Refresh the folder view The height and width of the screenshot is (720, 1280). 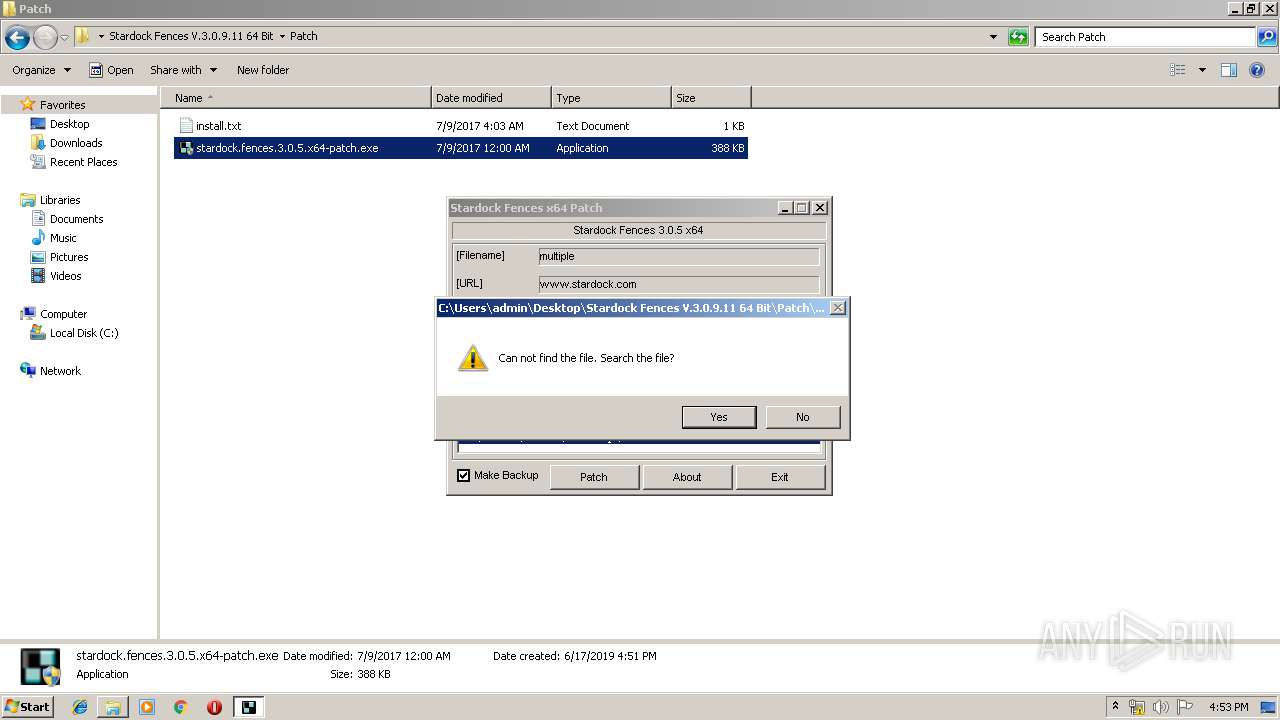[1018, 37]
